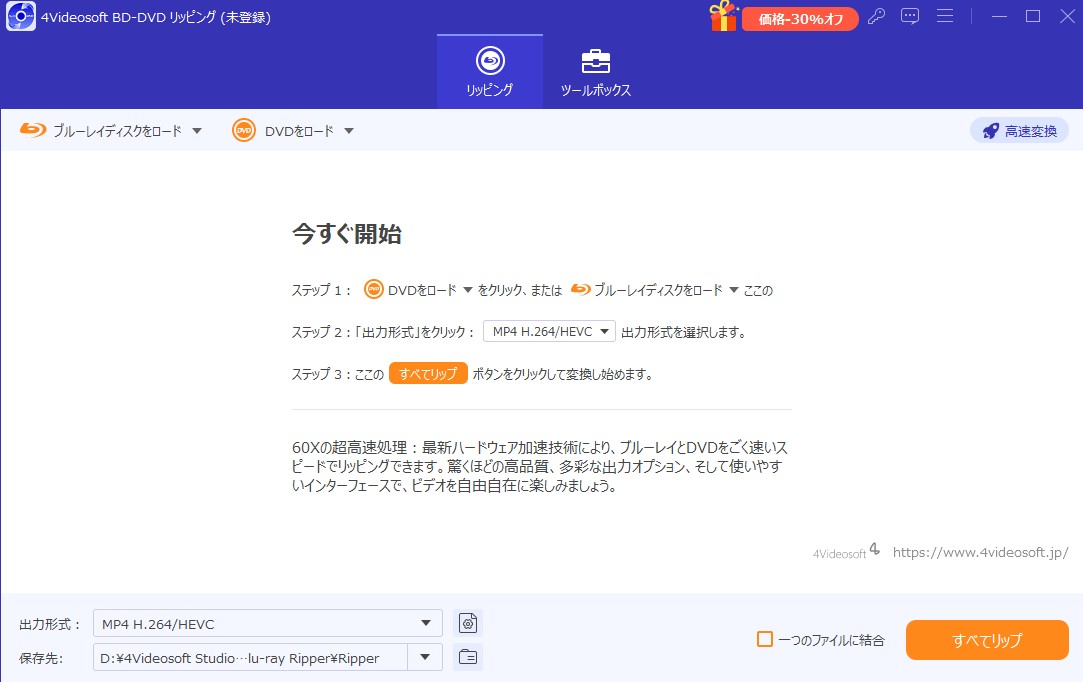The height and width of the screenshot is (682, 1083).
Task: Open the 出力形式 MP4 H.264/HEVC combo box
Action: pos(267,623)
